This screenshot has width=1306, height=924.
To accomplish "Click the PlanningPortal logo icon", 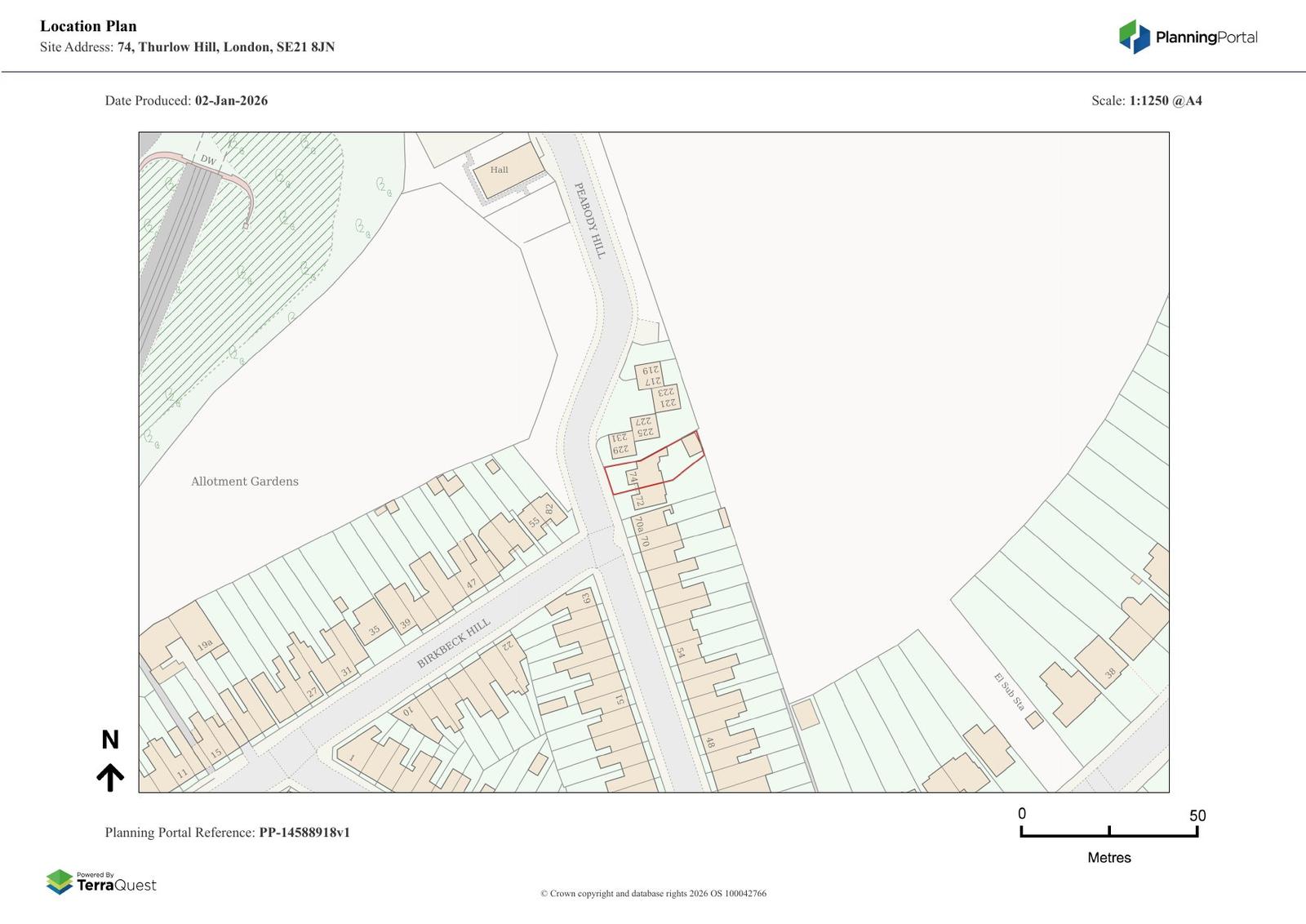I will coord(1134,37).
